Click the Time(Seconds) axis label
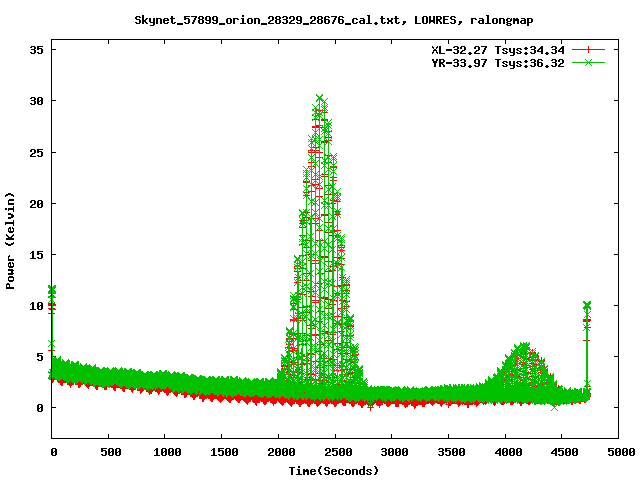Image resolution: width=640 pixels, height=480 pixels. (x=333, y=471)
